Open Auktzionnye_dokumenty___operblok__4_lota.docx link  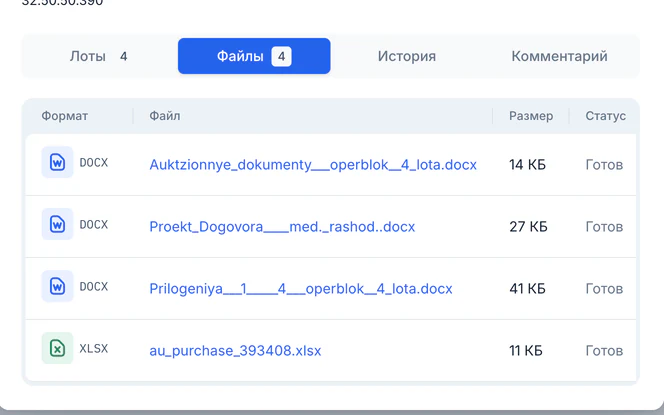coord(313,165)
